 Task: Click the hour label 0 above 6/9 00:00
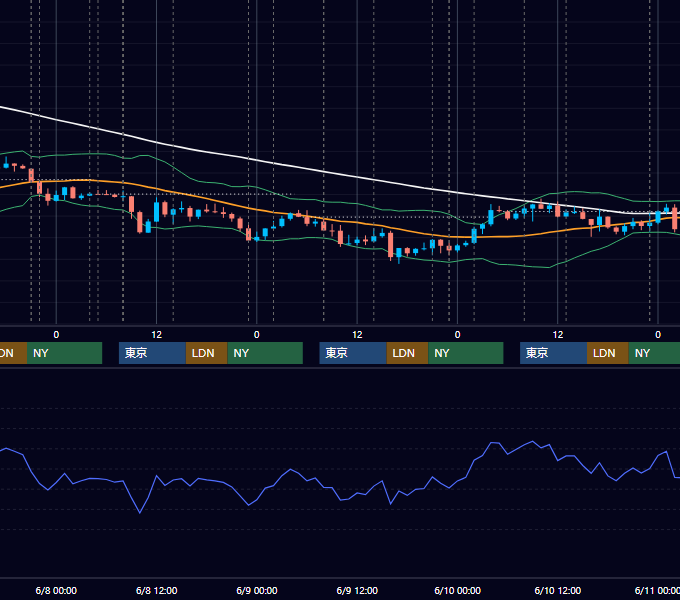tap(257, 335)
